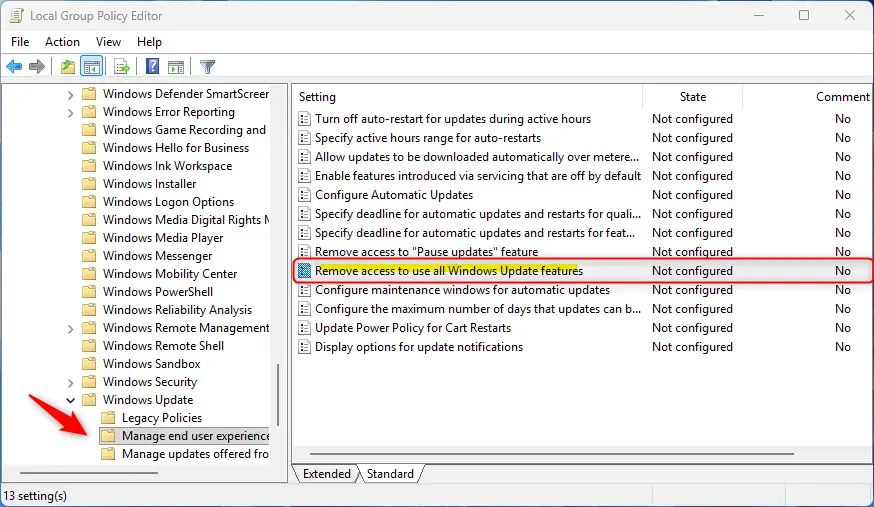The width and height of the screenshot is (874, 507).
Task: Select Windows Media Digital Rights tree item
Action: click(x=186, y=220)
